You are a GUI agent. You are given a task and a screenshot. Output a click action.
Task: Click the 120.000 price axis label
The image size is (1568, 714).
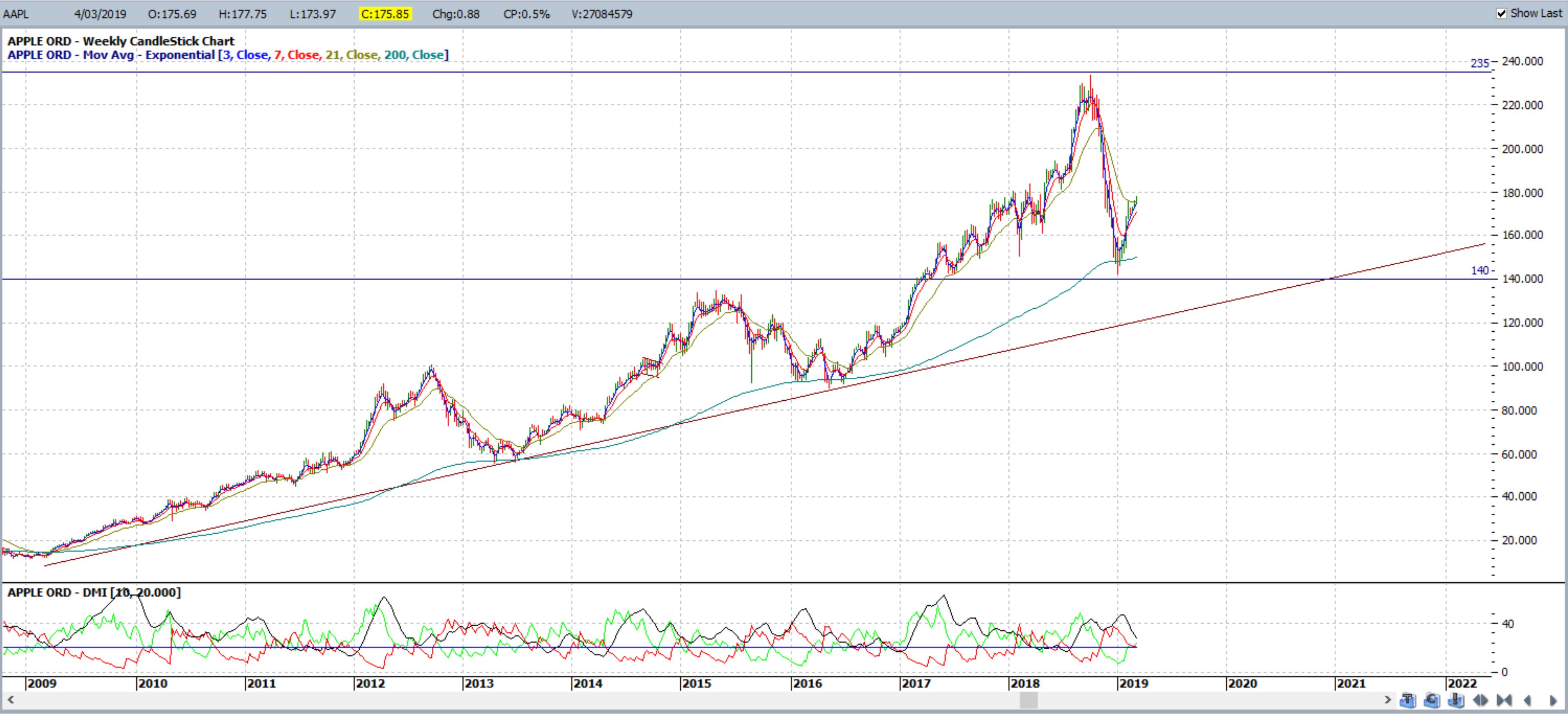[1522, 322]
